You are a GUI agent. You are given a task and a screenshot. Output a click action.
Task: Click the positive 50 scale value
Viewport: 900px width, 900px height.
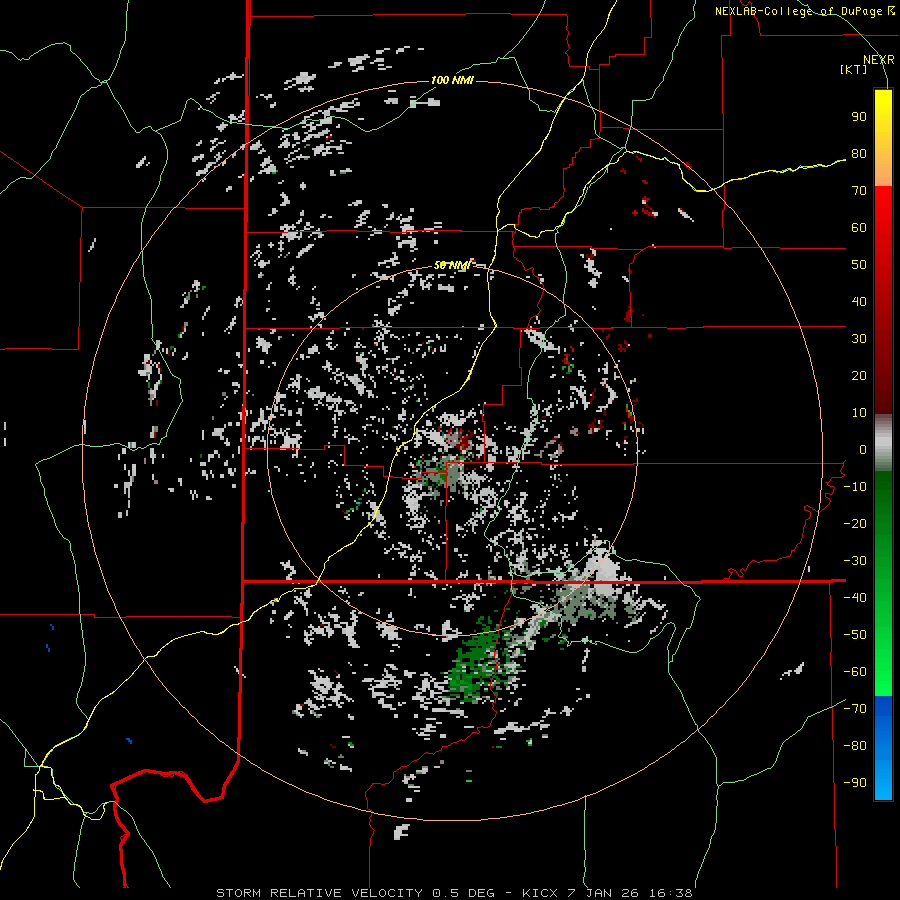859,265
